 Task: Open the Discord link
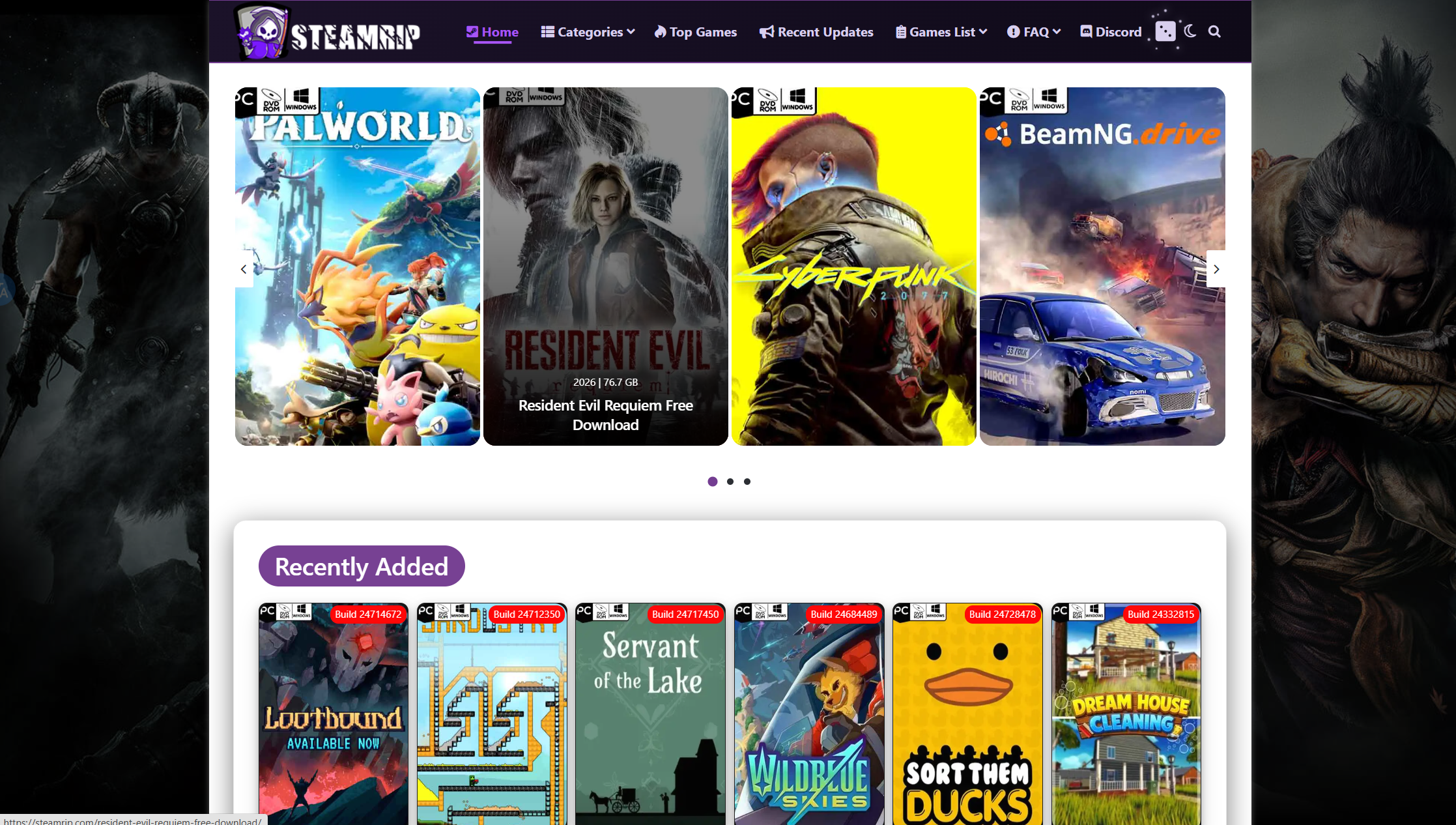coord(1111,32)
